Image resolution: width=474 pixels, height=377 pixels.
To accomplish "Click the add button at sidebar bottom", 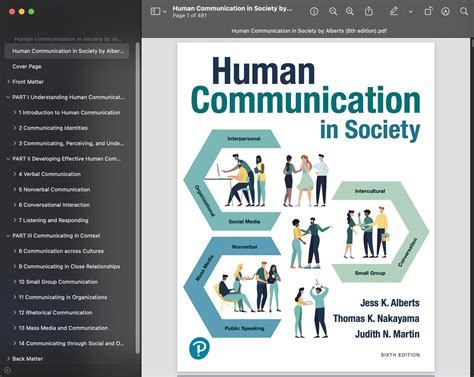I will point(8,370).
